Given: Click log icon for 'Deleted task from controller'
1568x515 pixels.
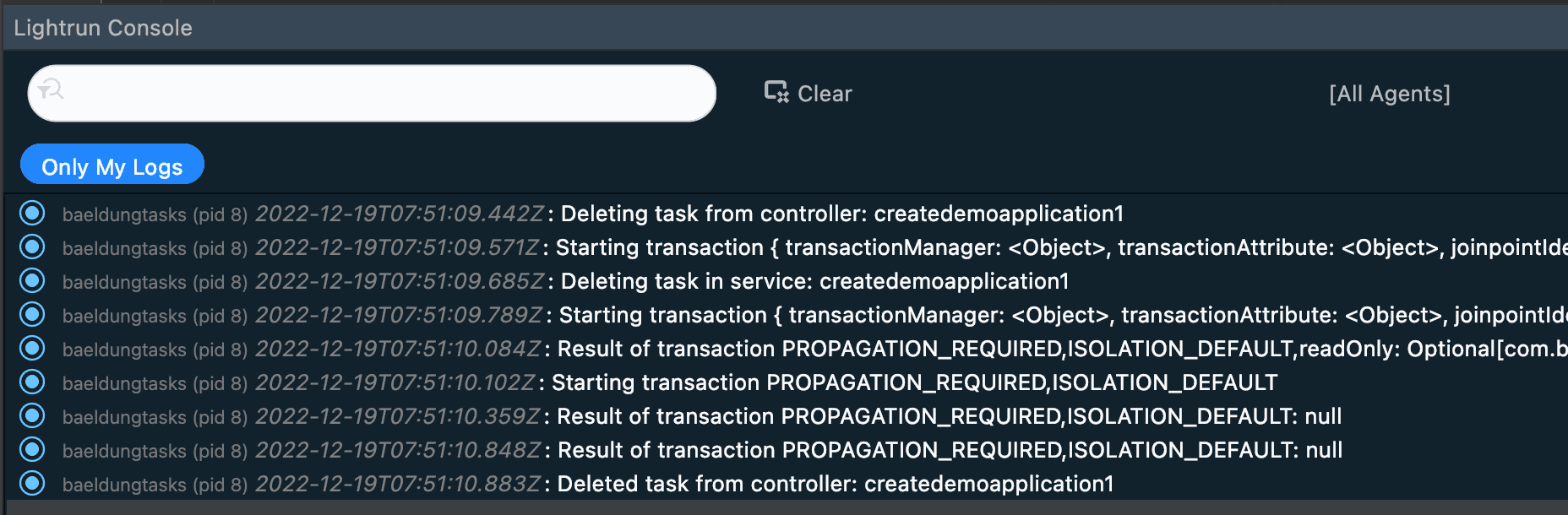Looking at the screenshot, I should tap(32, 483).
